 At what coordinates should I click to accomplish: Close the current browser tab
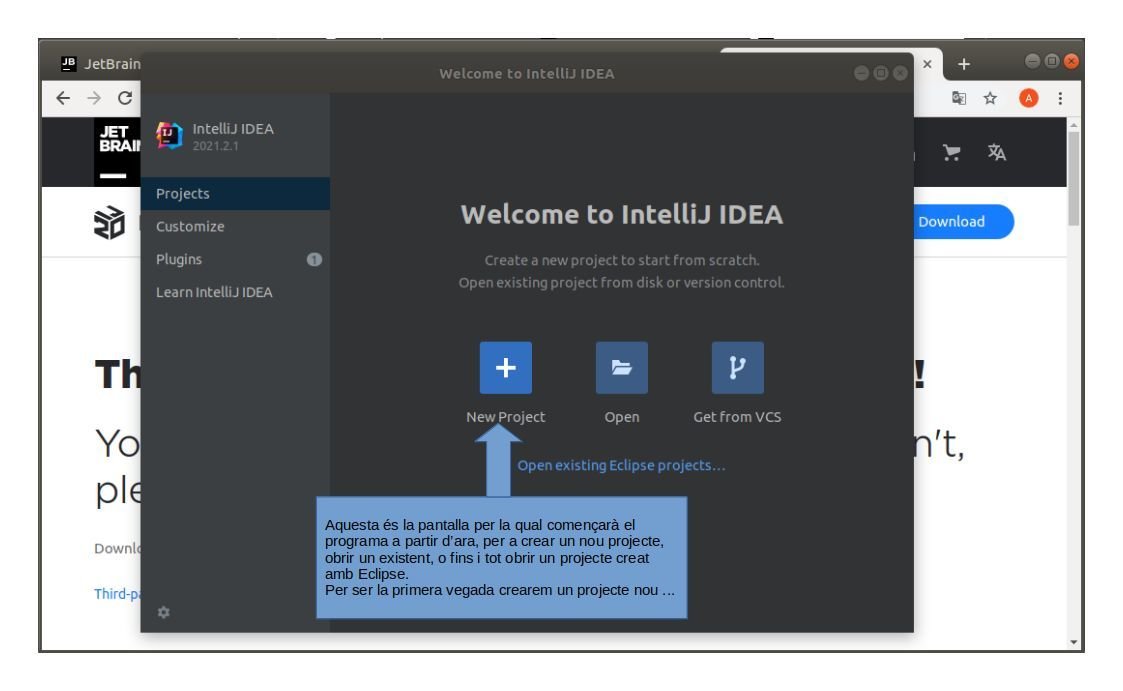point(927,64)
